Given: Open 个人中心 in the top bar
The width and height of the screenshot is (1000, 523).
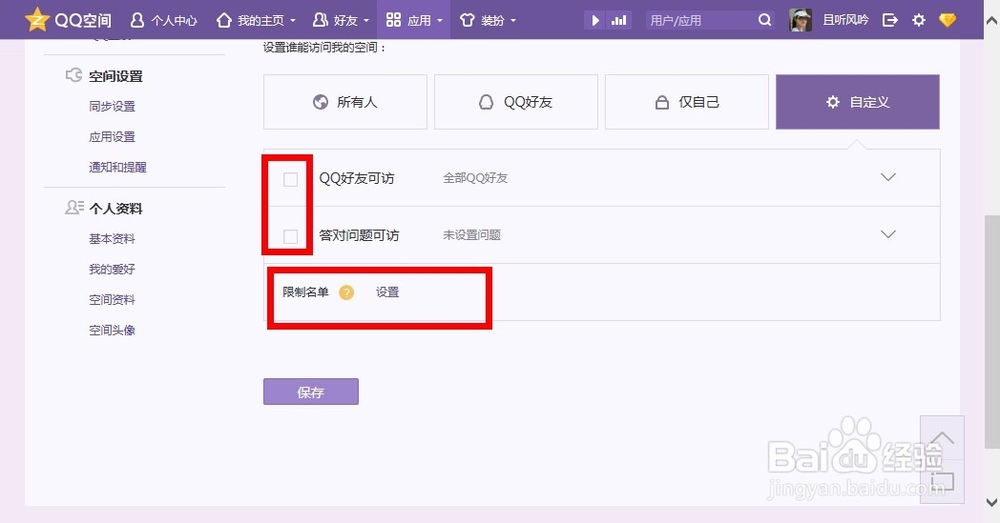Looking at the screenshot, I should click(x=164, y=20).
